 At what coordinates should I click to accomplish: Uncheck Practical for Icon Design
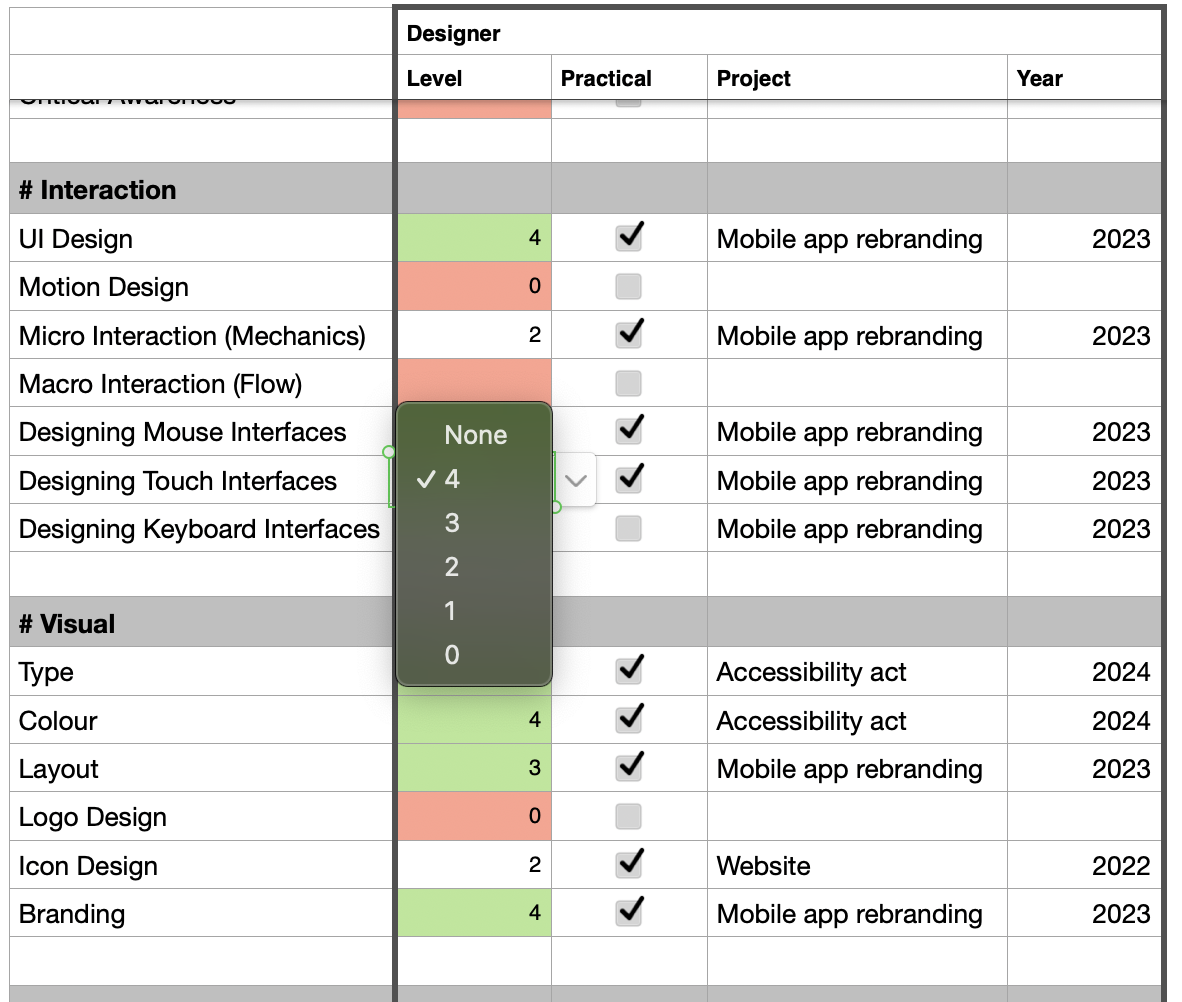click(628, 863)
